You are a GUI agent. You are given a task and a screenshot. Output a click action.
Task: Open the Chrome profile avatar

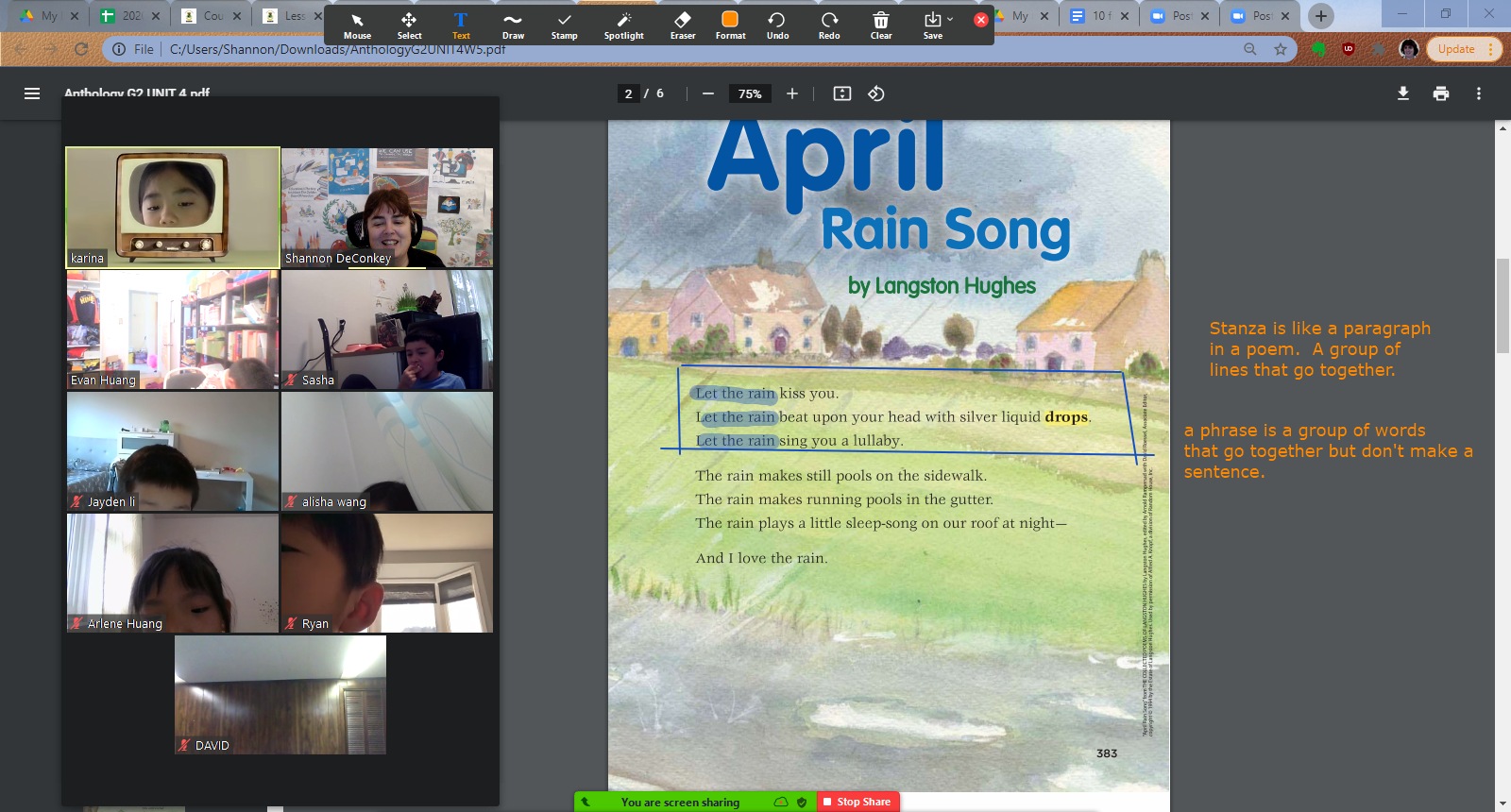click(x=1409, y=49)
